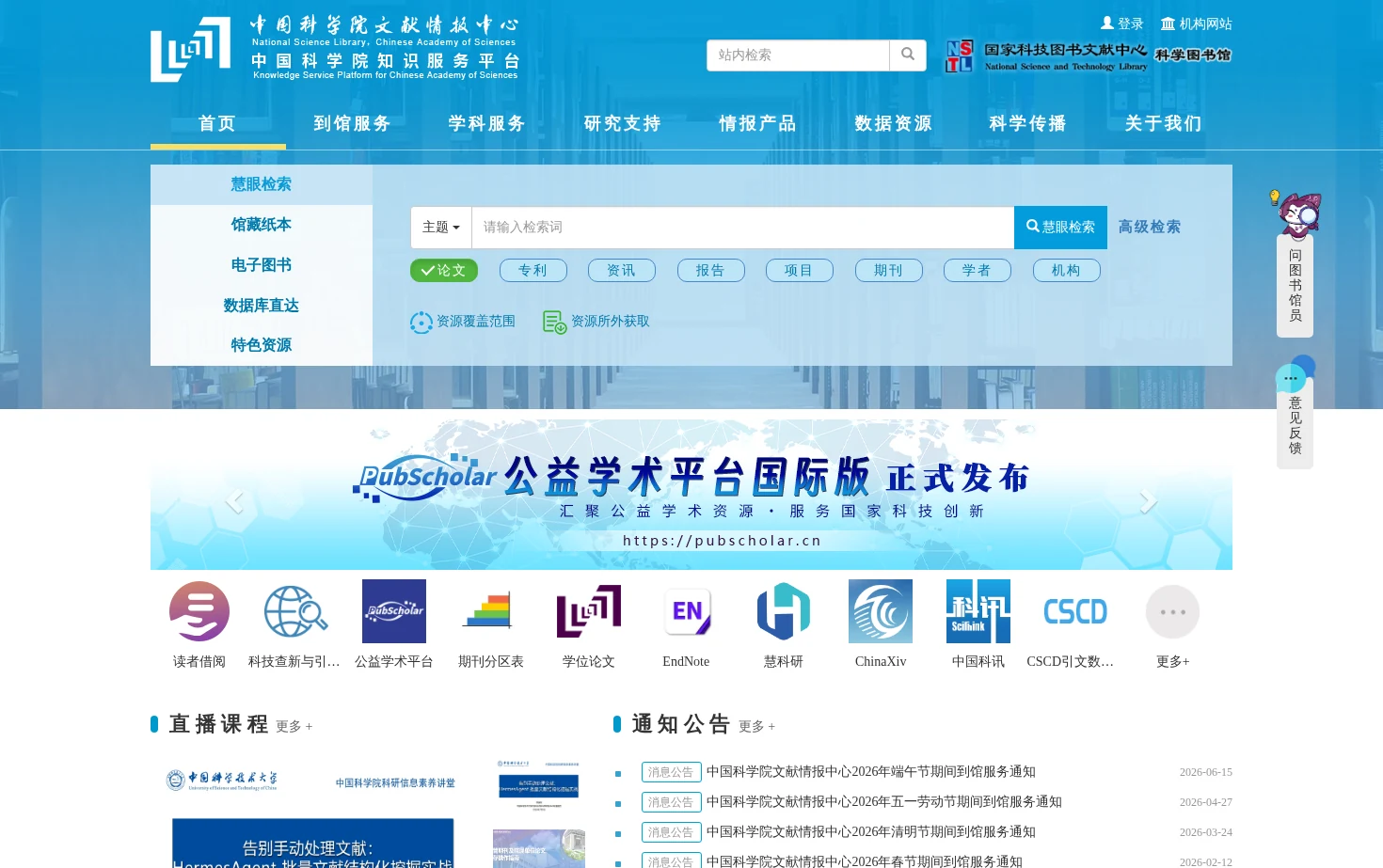The width and height of the screenshot is (1383, 868).
Task: Click the 登录 user login icon
Action: point(1122,24)
